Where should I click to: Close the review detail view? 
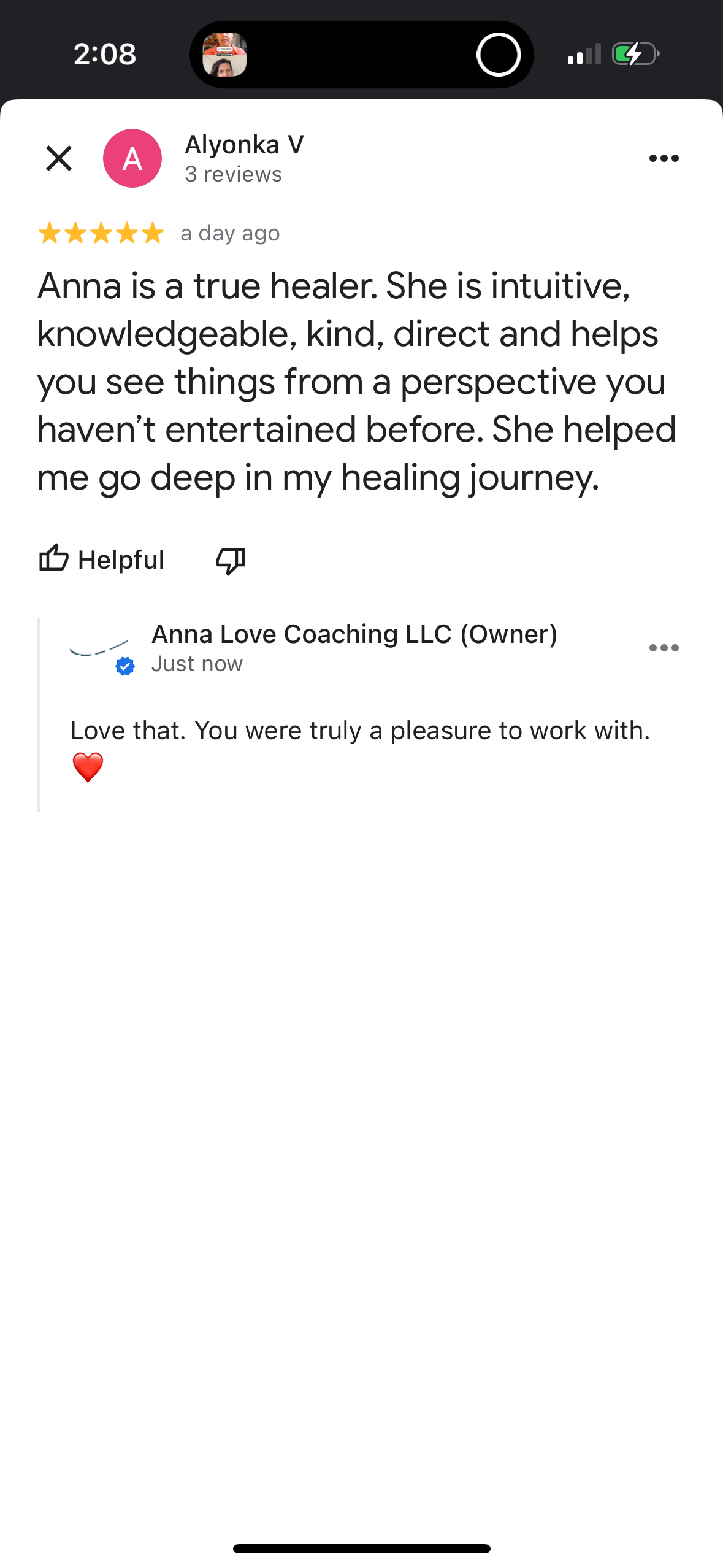point(59,158)
